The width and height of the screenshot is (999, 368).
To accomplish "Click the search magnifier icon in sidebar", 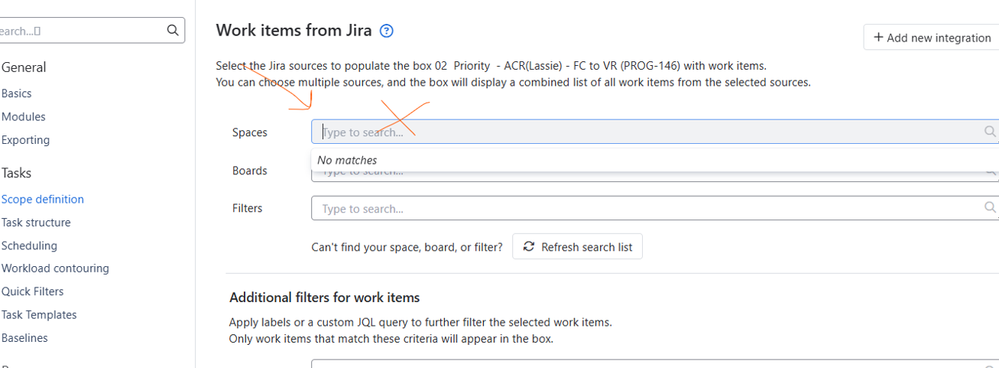I will pyautogui.click(x=173, y=30).
